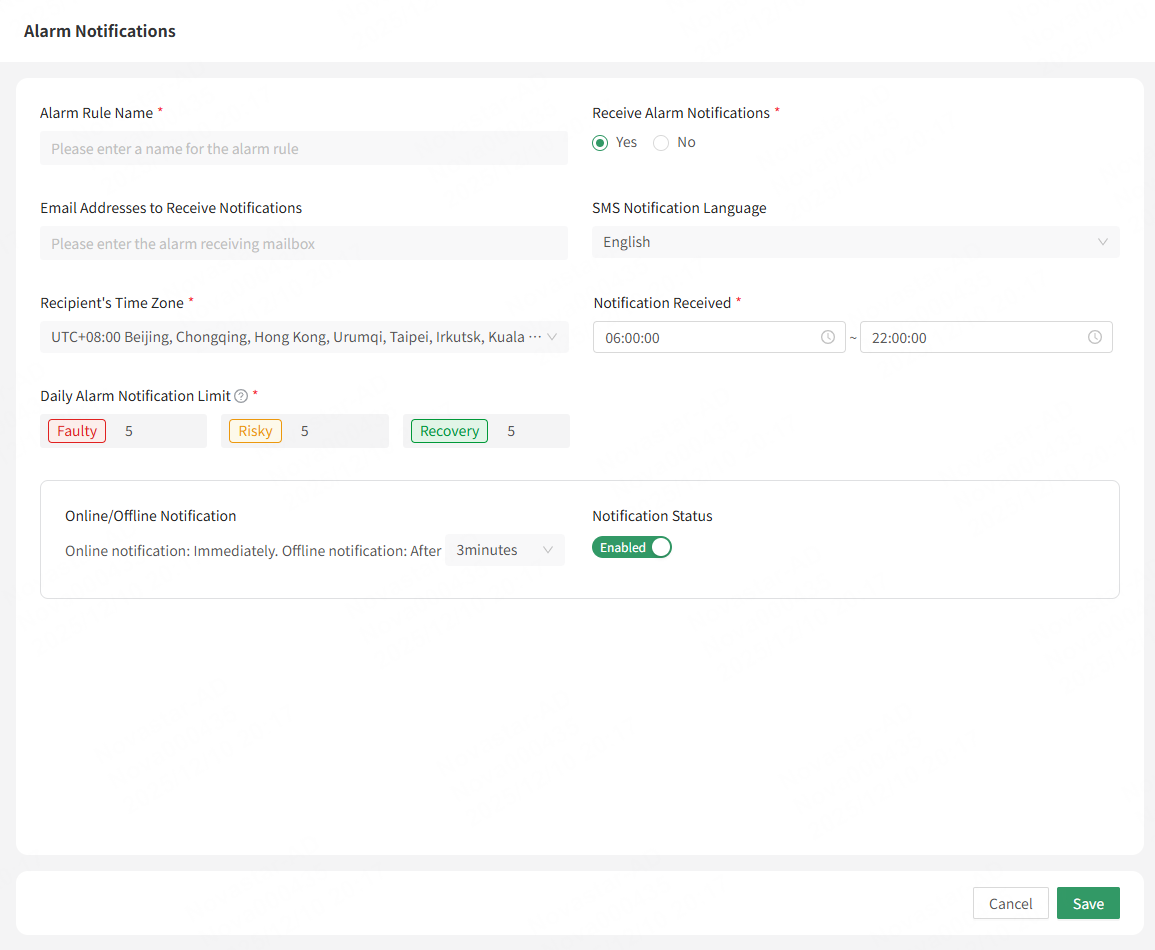Click the clock icon in the 22:00:00 field
The image size is (1155, 950).
[x=1095, y=338]
